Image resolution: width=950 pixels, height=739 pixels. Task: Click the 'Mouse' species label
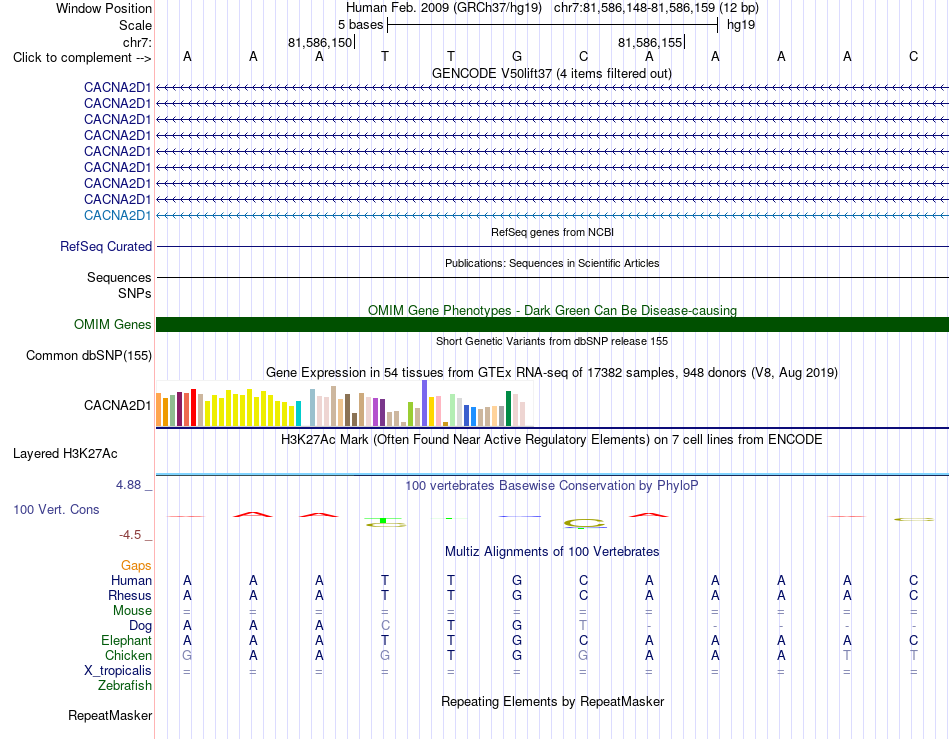(x=132, y=611)
